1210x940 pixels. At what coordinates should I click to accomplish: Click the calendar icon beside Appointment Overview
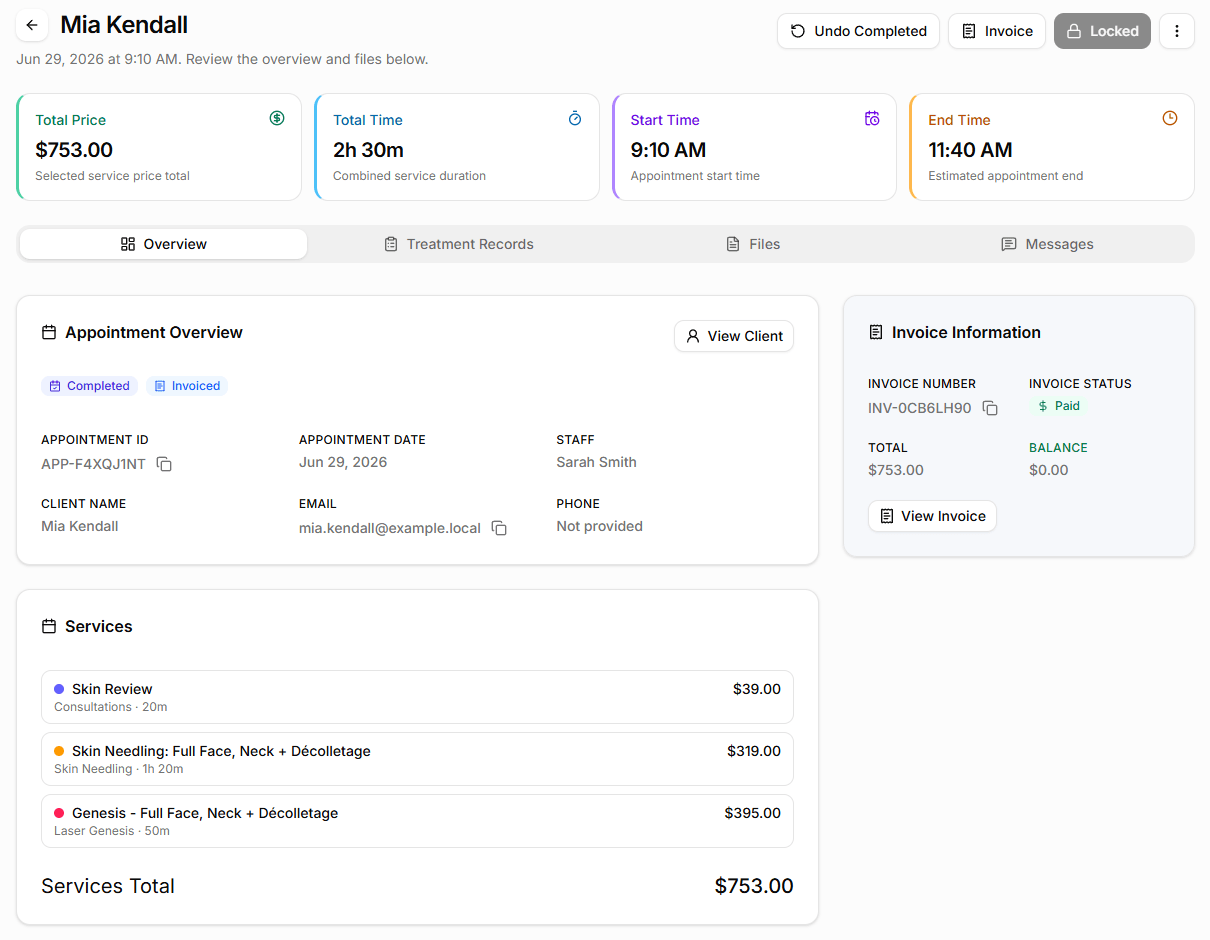pos(49,332)
